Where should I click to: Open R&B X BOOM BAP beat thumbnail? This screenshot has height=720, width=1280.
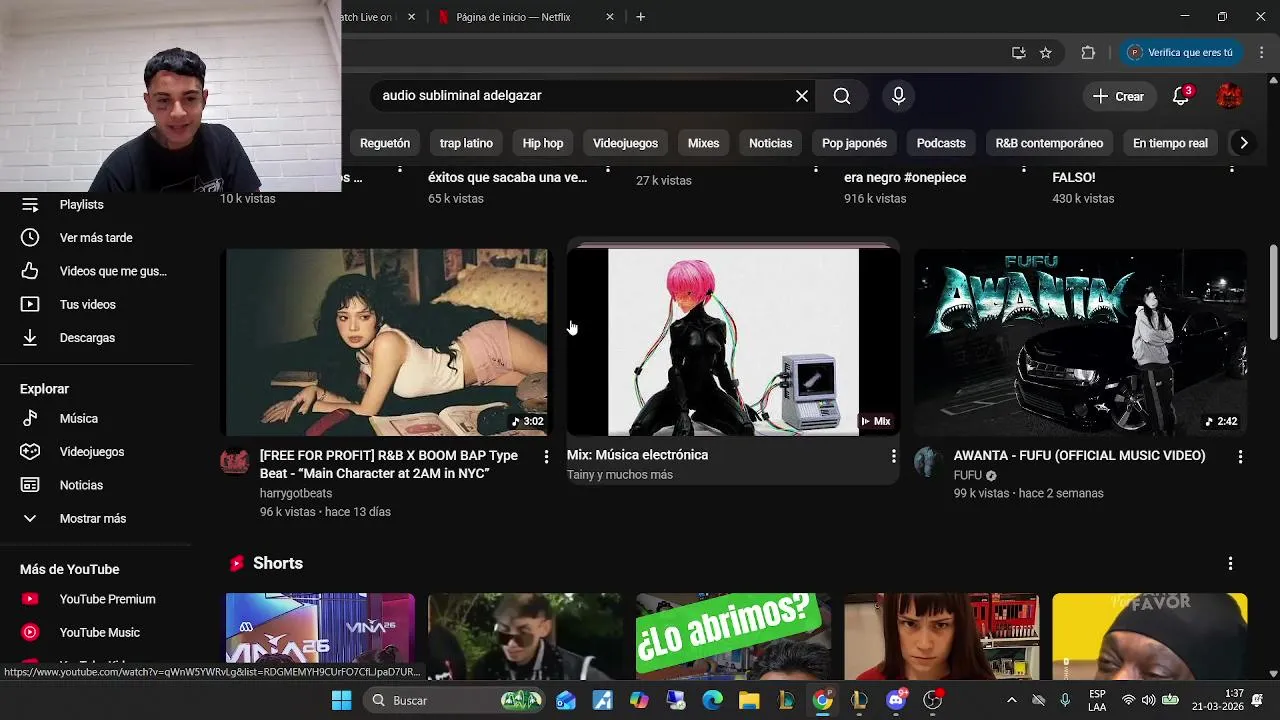[x=386, y=342]
